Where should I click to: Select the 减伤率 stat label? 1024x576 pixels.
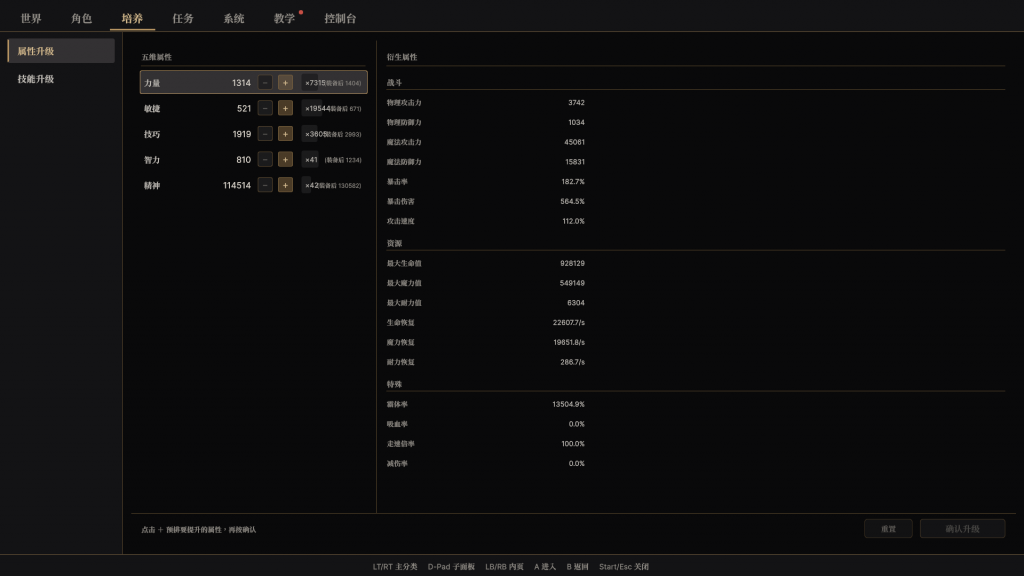397,463
